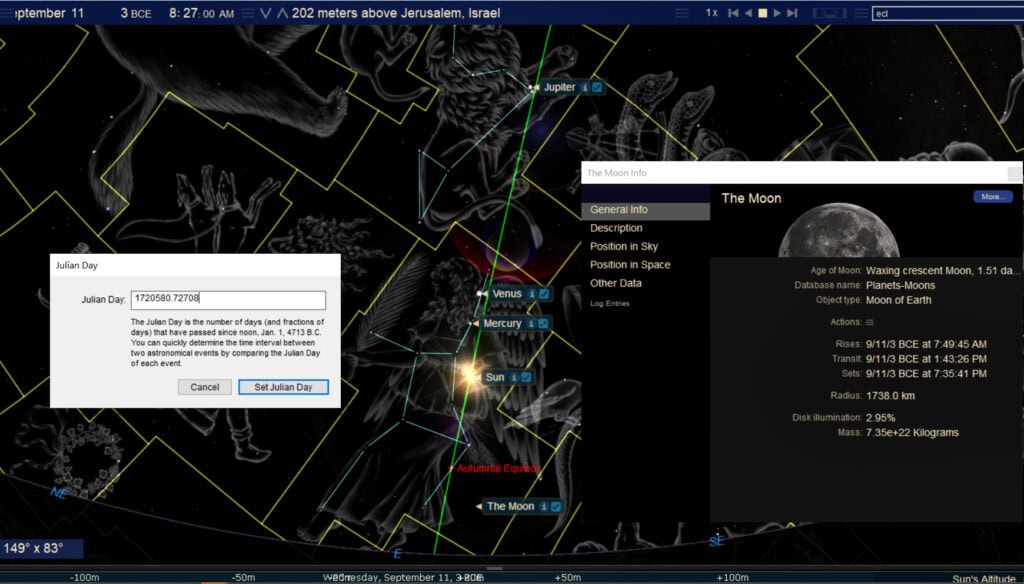Uncheck the Jupiter label checkbox
The image size is (1024, 584).
597,88
